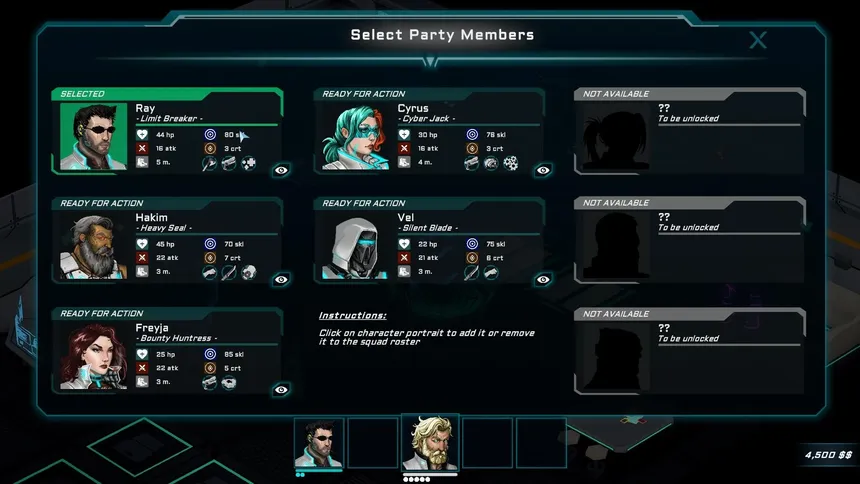Toggle the eye icon on Ray's card
Viewport: 860px width, 484px height.
click(281, 170)
